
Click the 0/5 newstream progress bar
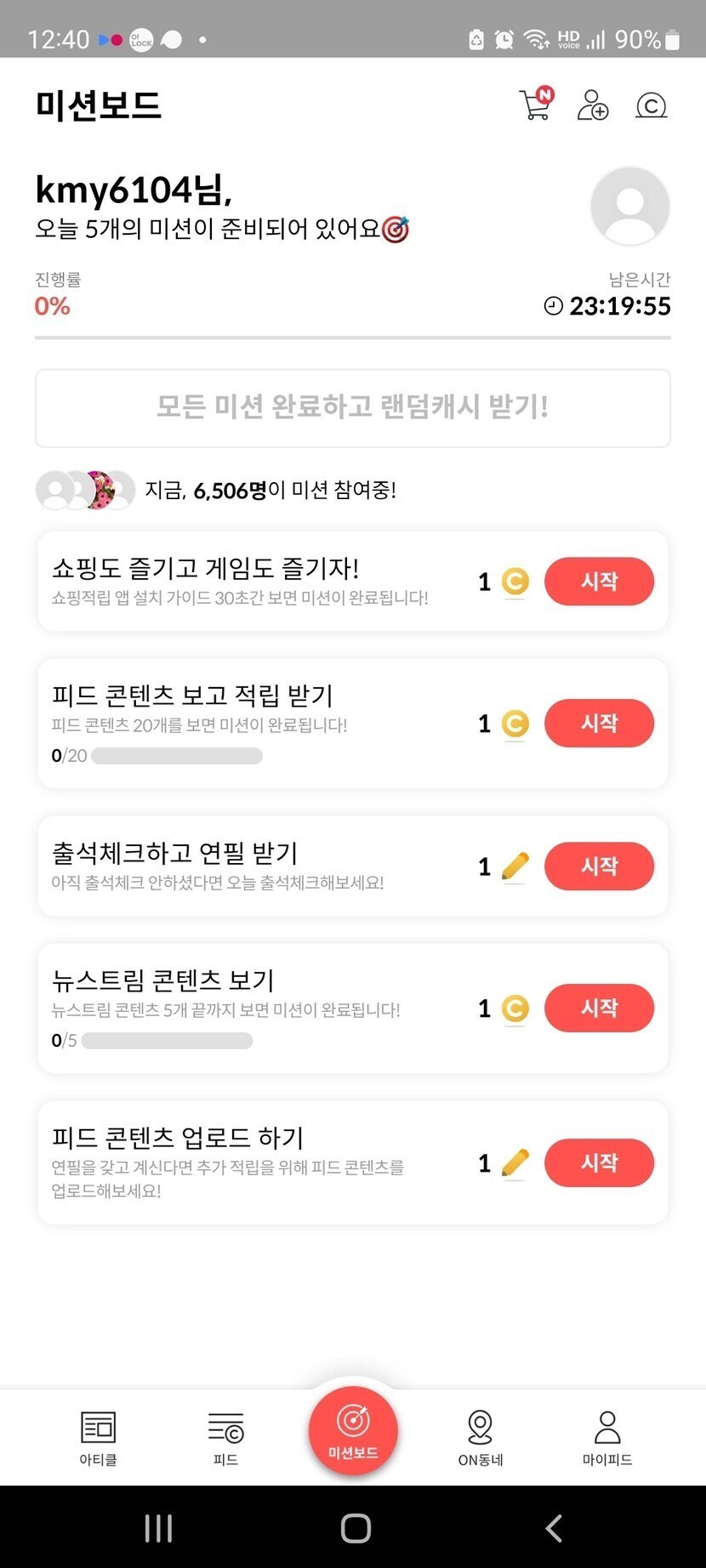pos(167,1041)
